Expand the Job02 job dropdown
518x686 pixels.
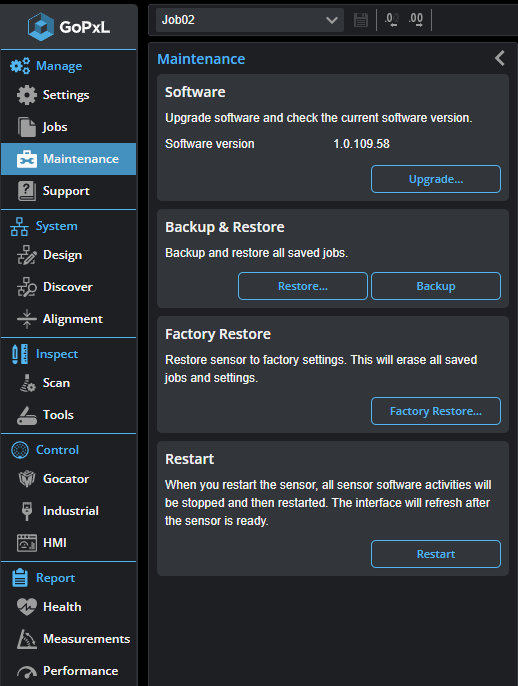coord(250,20)
